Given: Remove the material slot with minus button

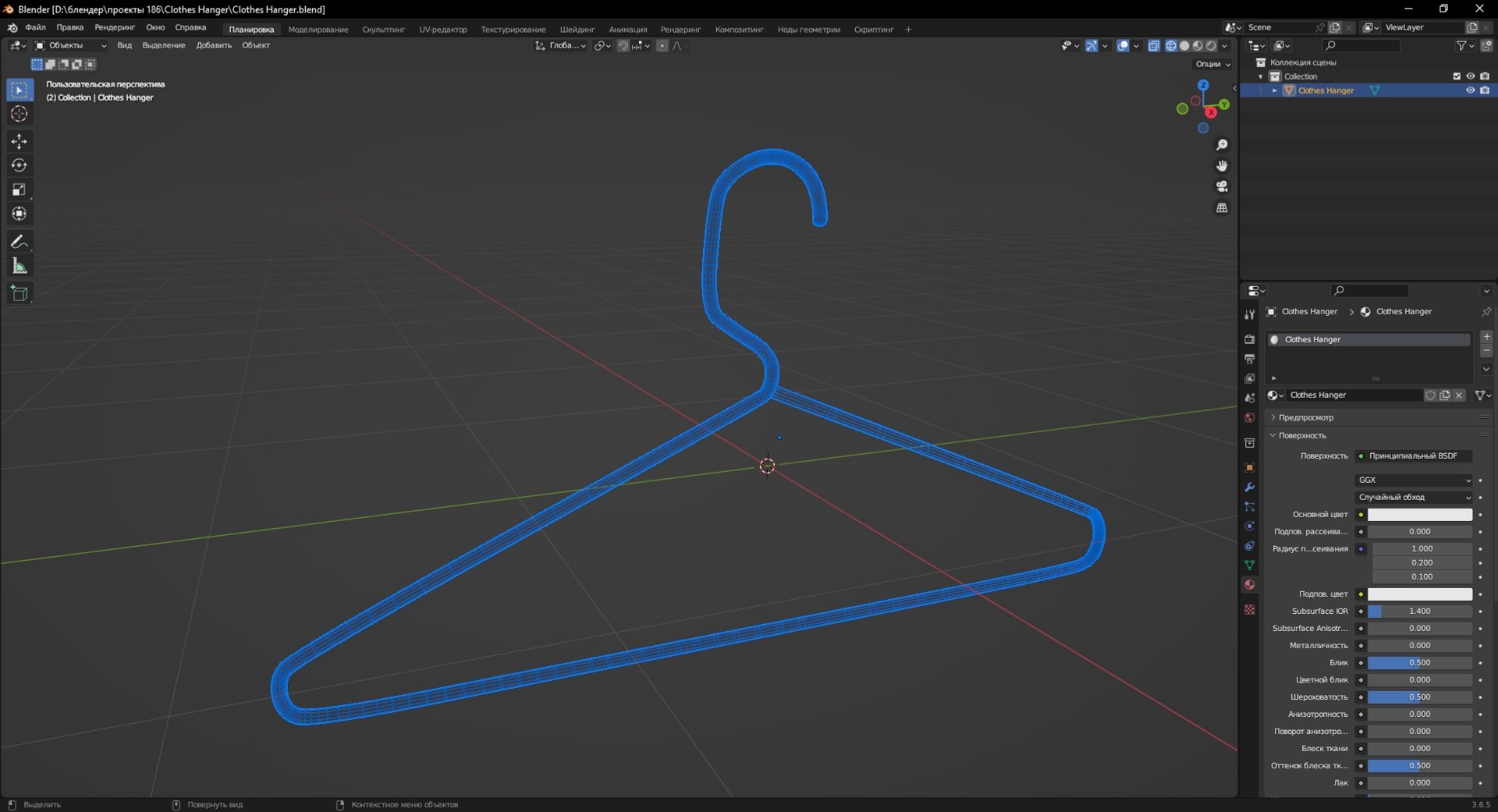Looking at the screenshot, I should [x=1486, y=351].
